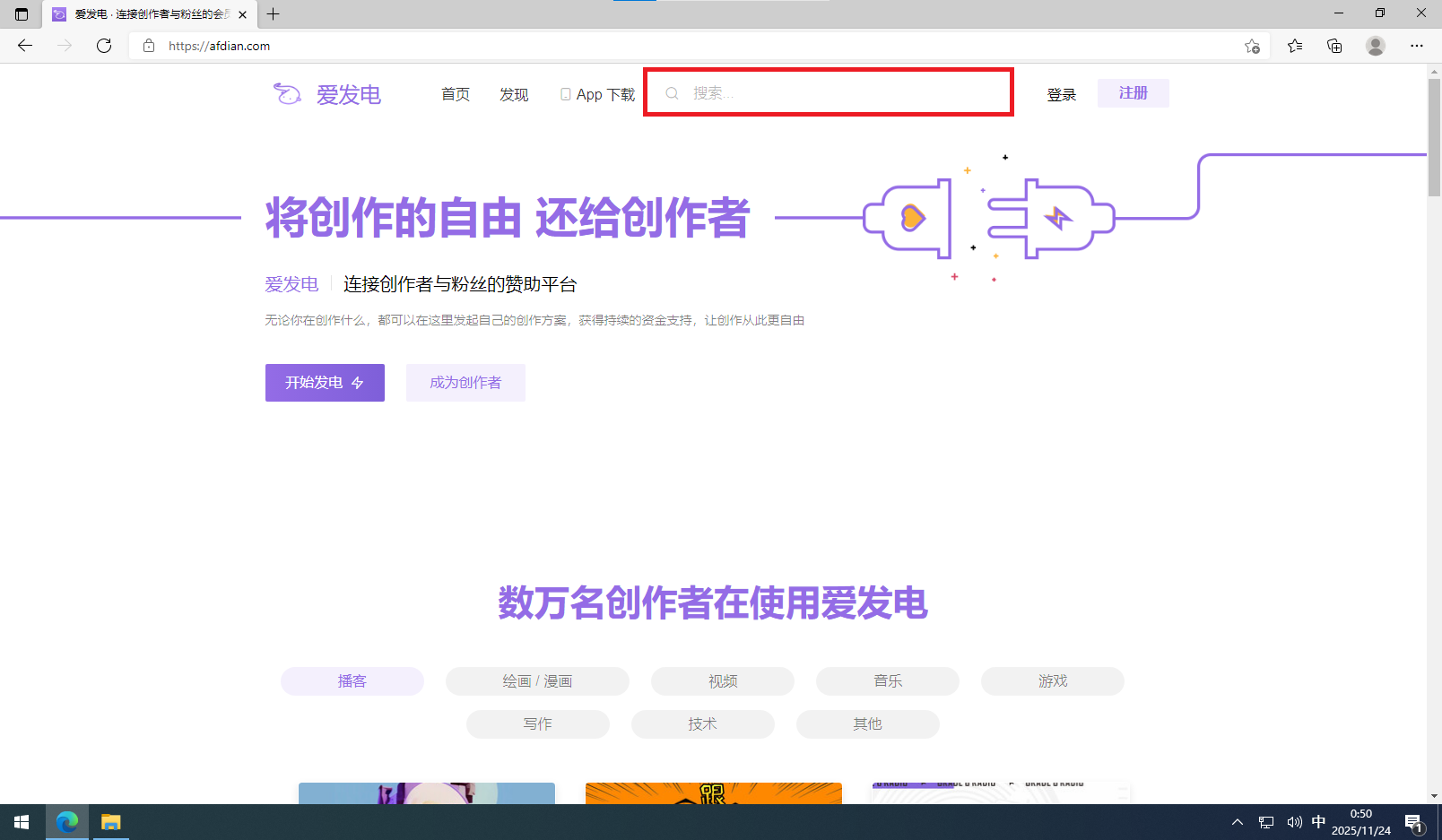Open browser Collections icon
This screenshot has height=840, width=1442.
(x=1334, y=46)
